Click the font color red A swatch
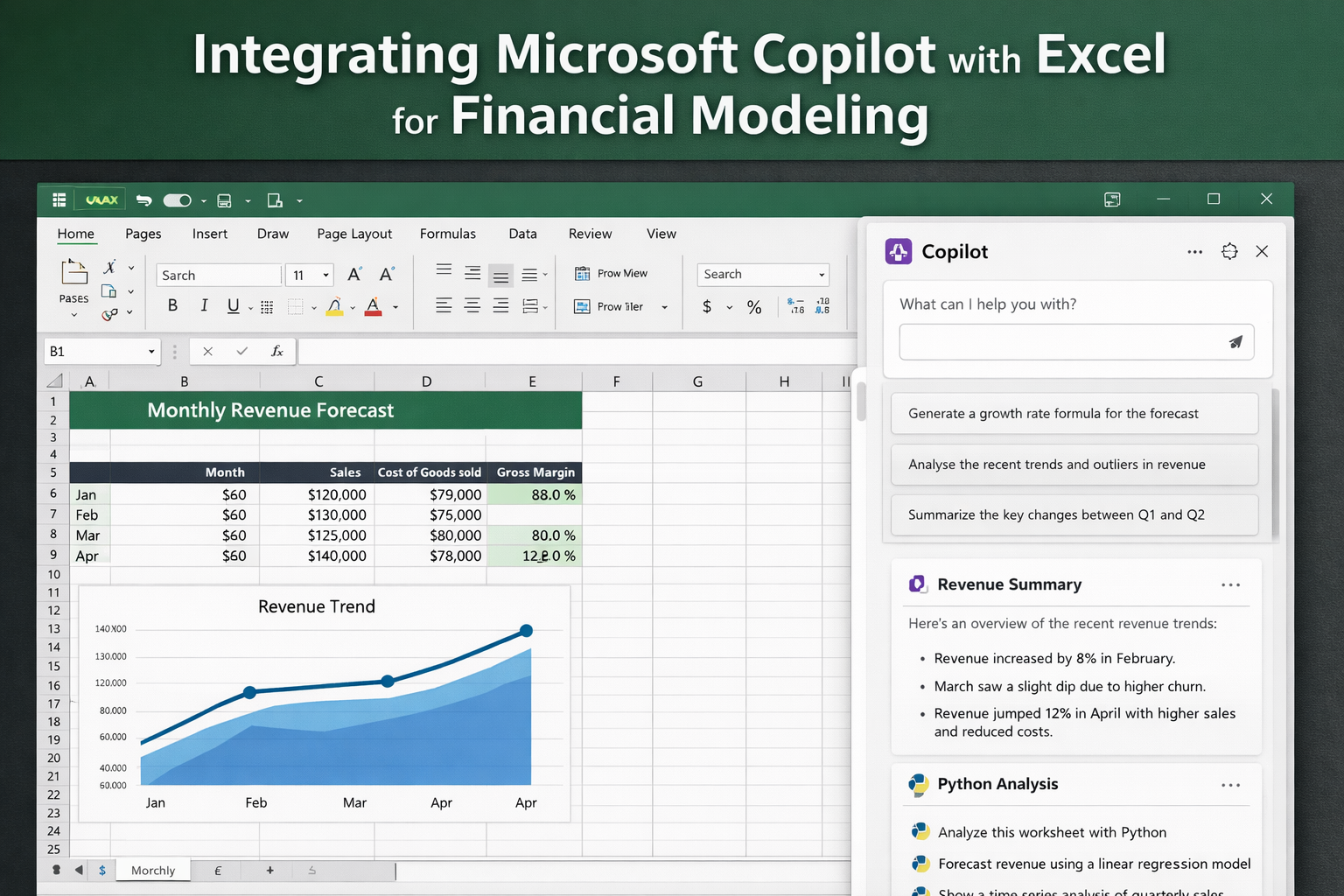 click(374, 306)
